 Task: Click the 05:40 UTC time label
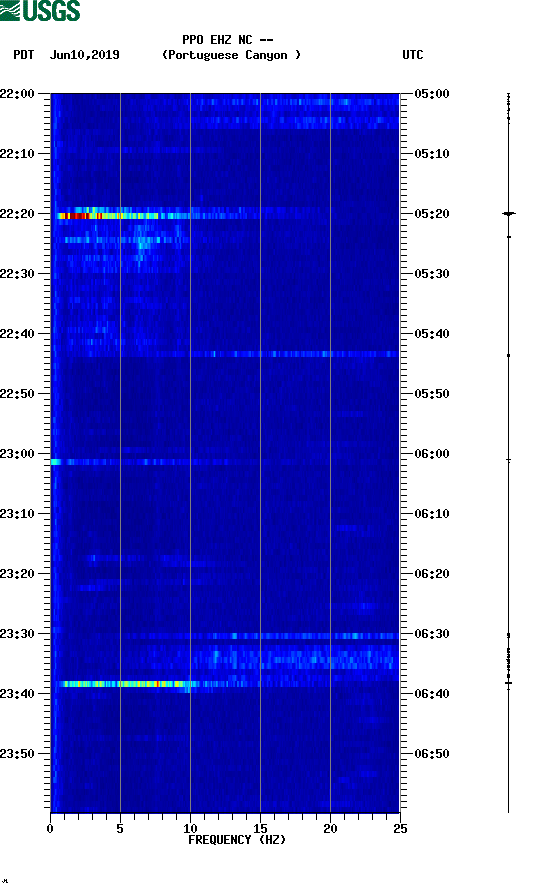click(432, 334)
